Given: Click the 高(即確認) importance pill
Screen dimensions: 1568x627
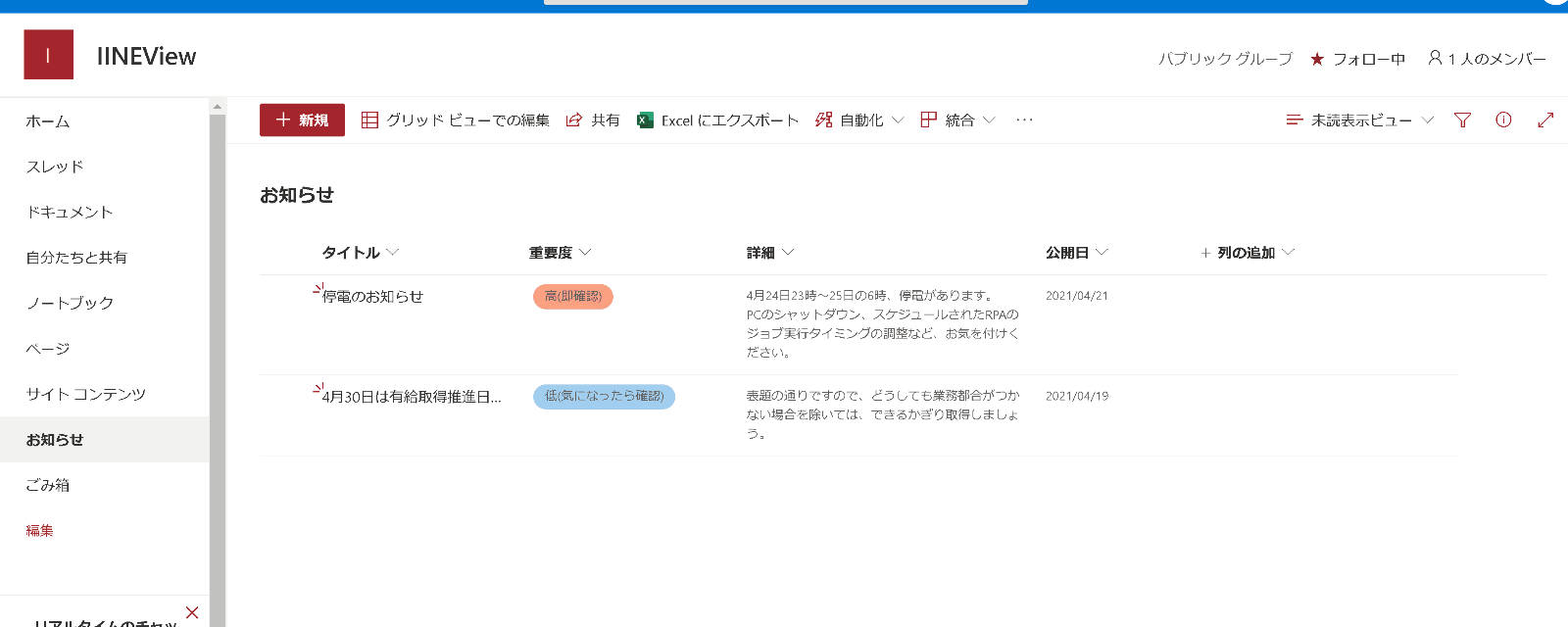Looking at the screenshot, I should [573, 297].
